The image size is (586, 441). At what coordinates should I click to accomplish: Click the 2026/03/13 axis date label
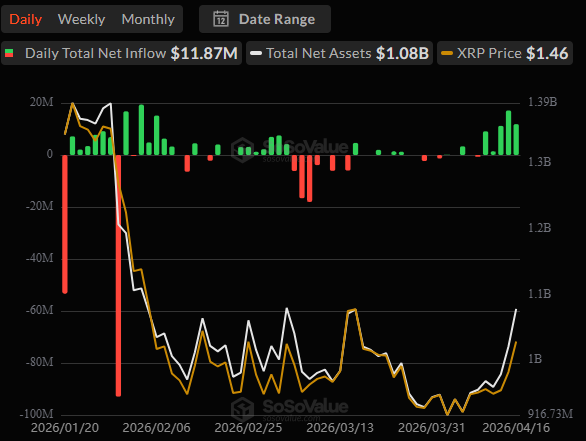(340, 428)
